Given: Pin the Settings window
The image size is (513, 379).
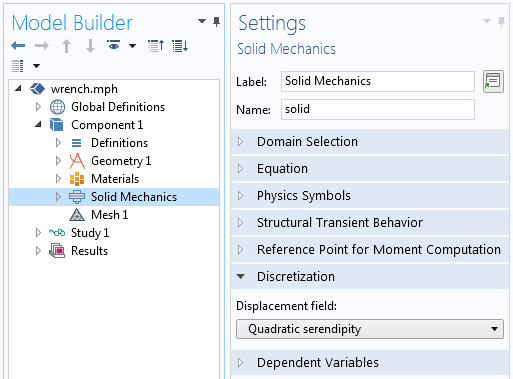Looking at the screenshot, I should click(x=501, y=22).
